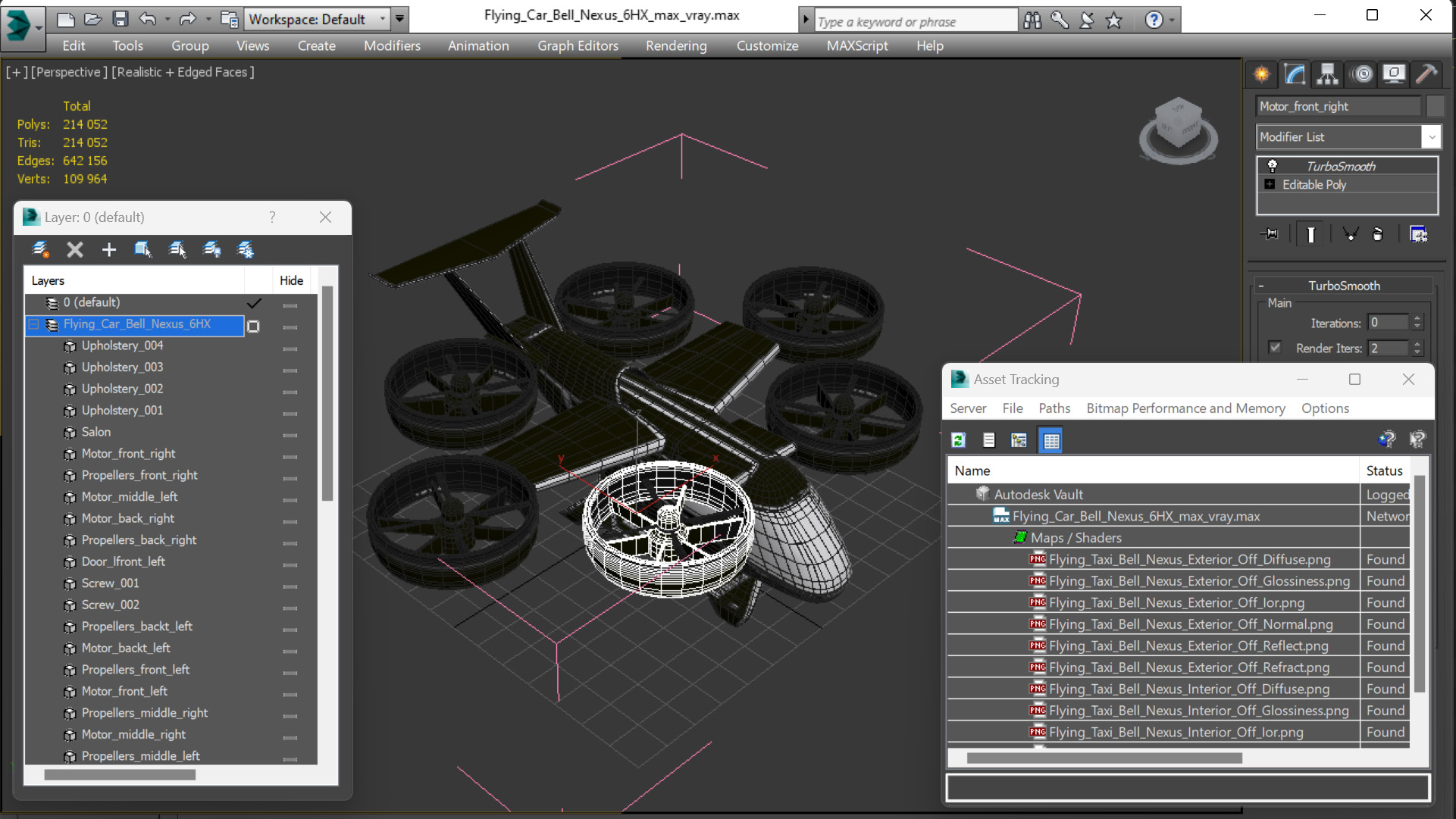Click Highlight Selected Objects' Layers icon
The image size is (1456, 819).
[x=177, y=249]
